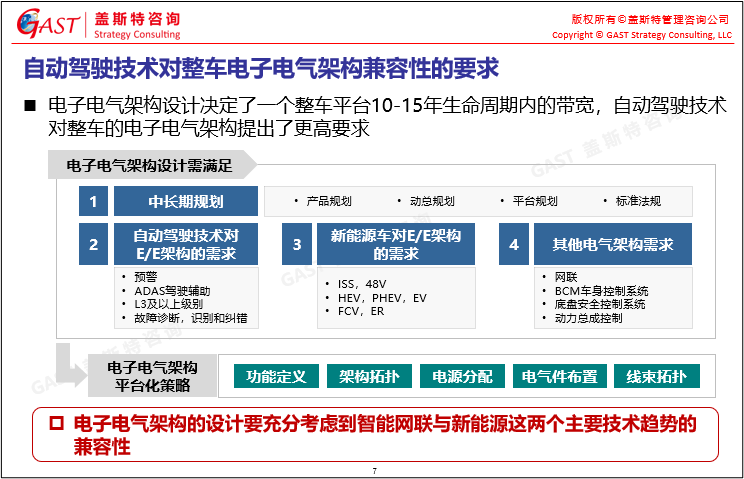
Task: Click the number 1 box
Action: tap(93, 201)
